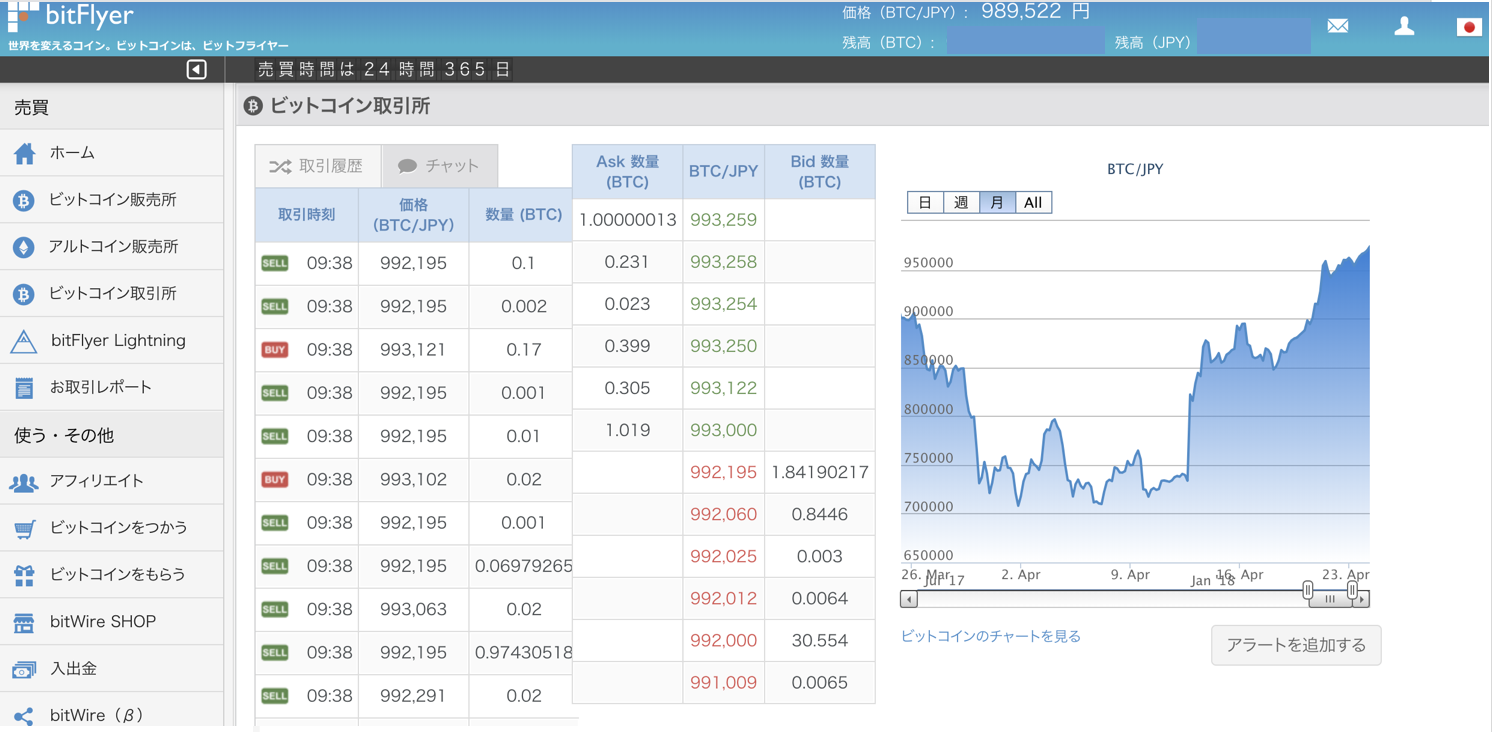This screenshot has width=1492, height=732.
Task: Go to ホーム in the sidebar
Action: tap(112, 153)
